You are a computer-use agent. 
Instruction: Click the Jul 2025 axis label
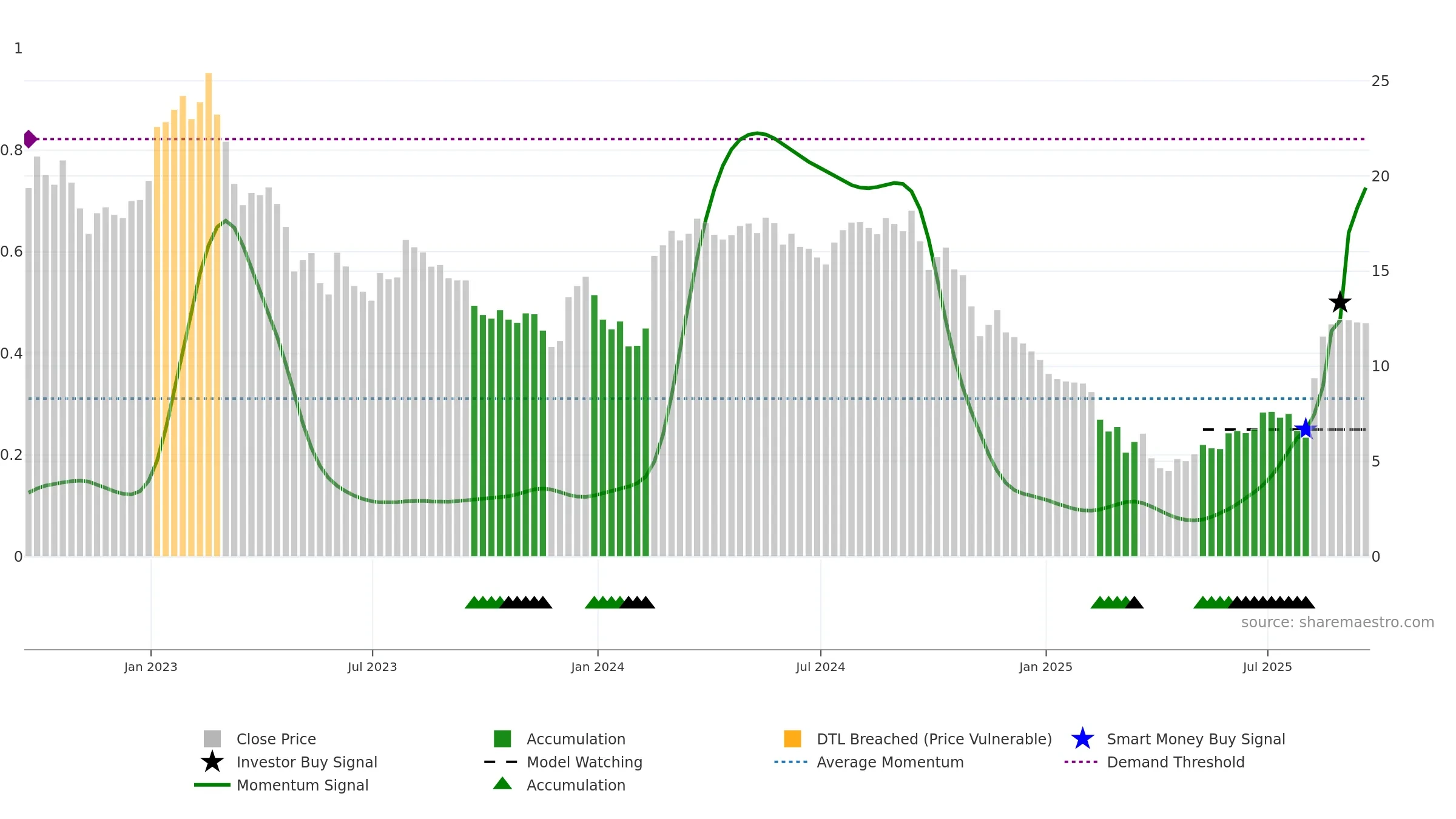click(1267, 667)
